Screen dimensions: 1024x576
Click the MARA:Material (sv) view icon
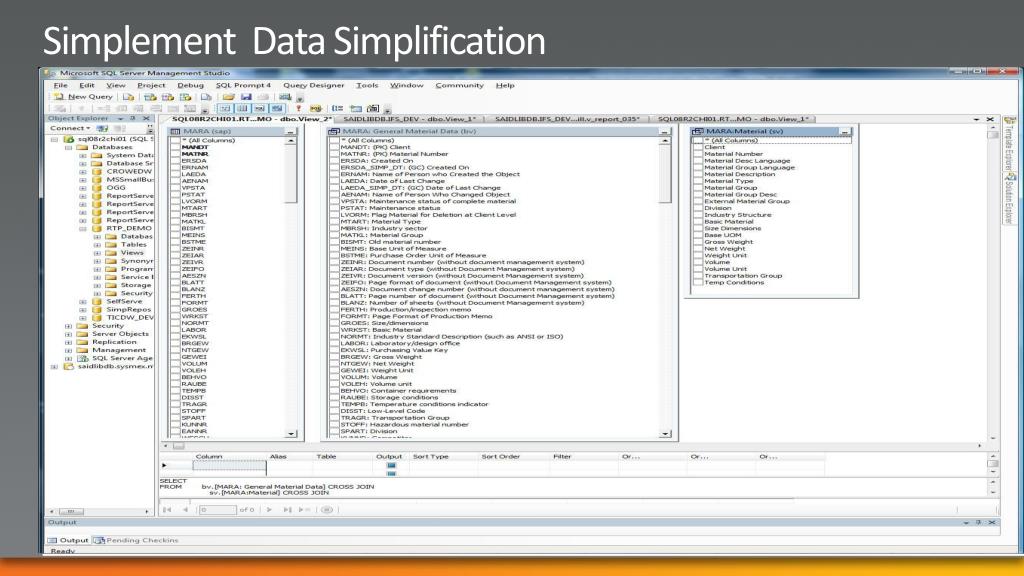[697, 131]
